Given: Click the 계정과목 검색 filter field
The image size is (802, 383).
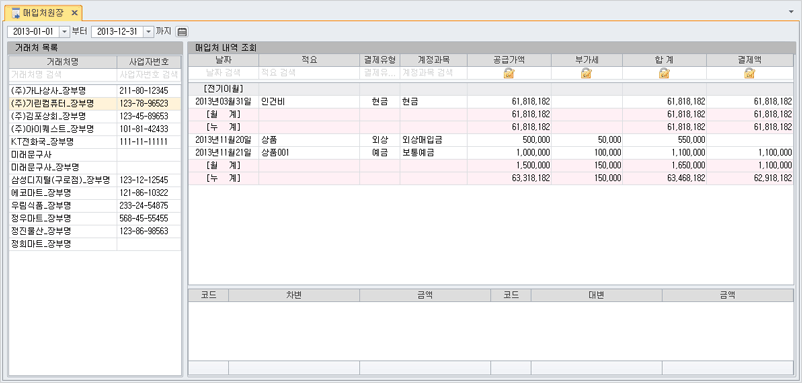Looking at the screenshot, I should [x=434, y=73].
